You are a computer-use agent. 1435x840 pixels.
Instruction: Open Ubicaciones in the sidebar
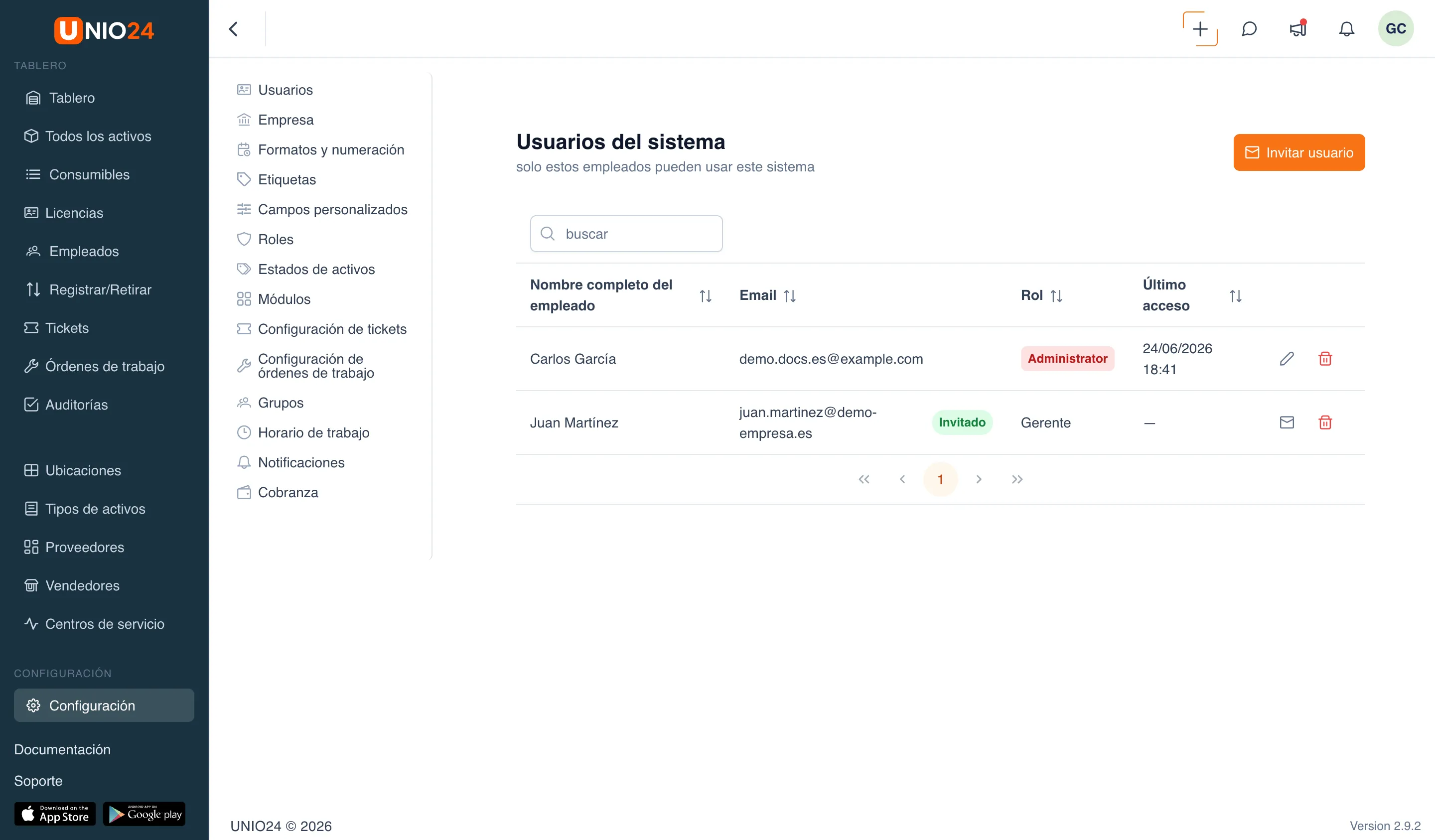coord(104,470)
